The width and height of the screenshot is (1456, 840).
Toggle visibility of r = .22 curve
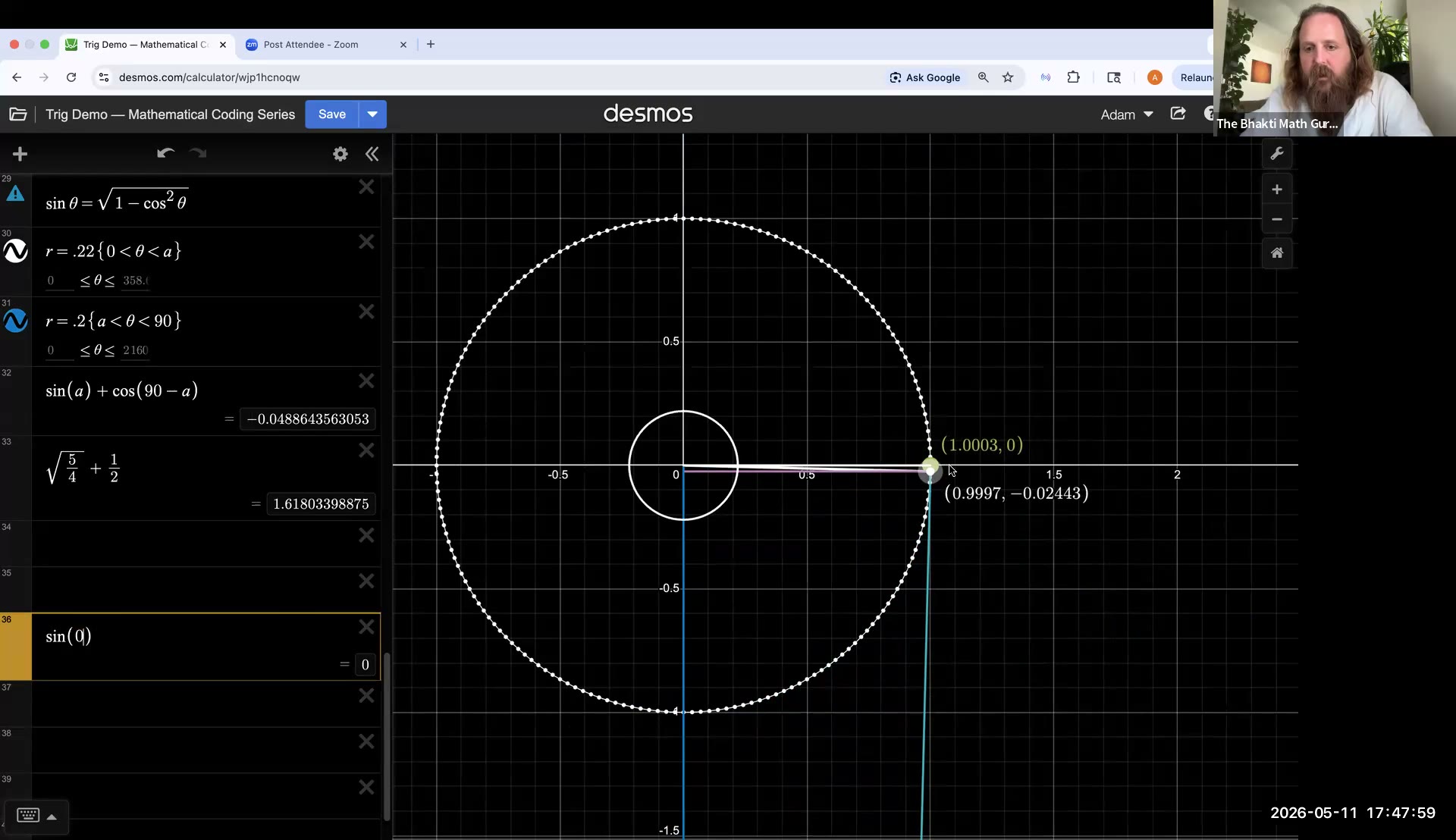[16, 251]
